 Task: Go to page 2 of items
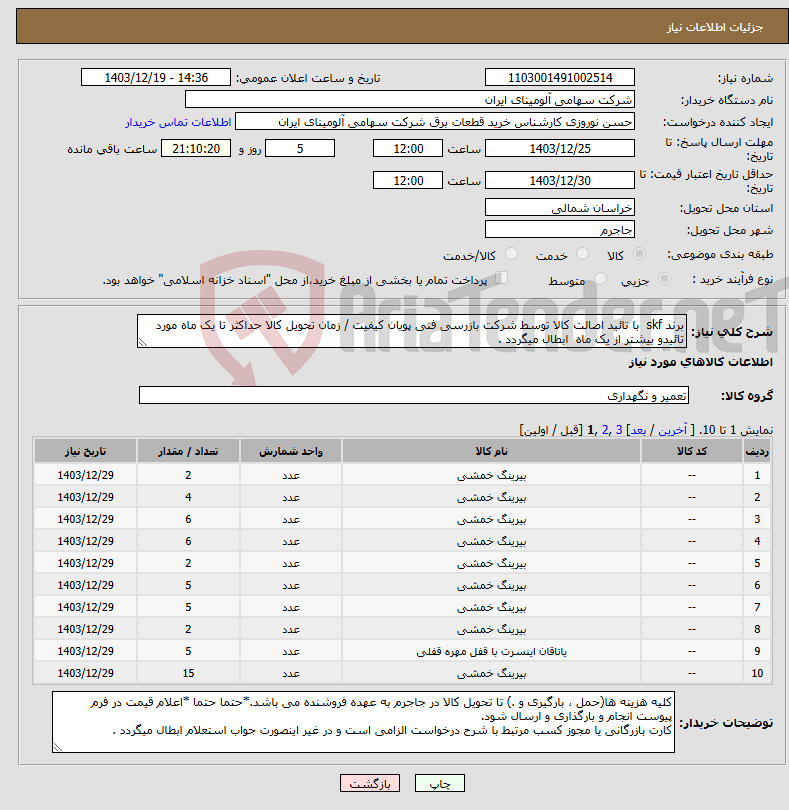click(x=605, y=430)
